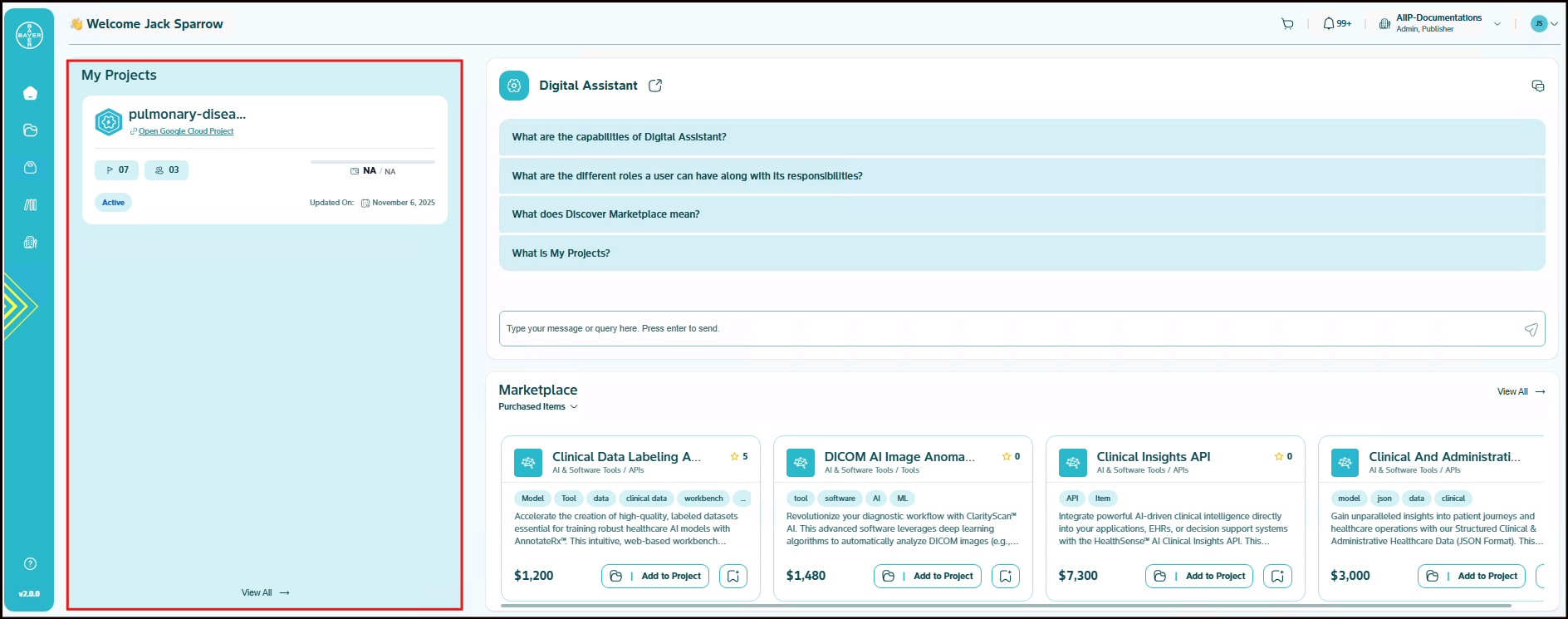
Task: Open Google Cloud Project link
Action: click(185, 131)
